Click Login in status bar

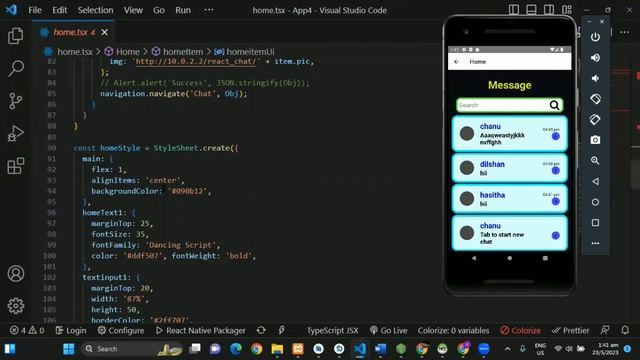click(x=71, y=330)
